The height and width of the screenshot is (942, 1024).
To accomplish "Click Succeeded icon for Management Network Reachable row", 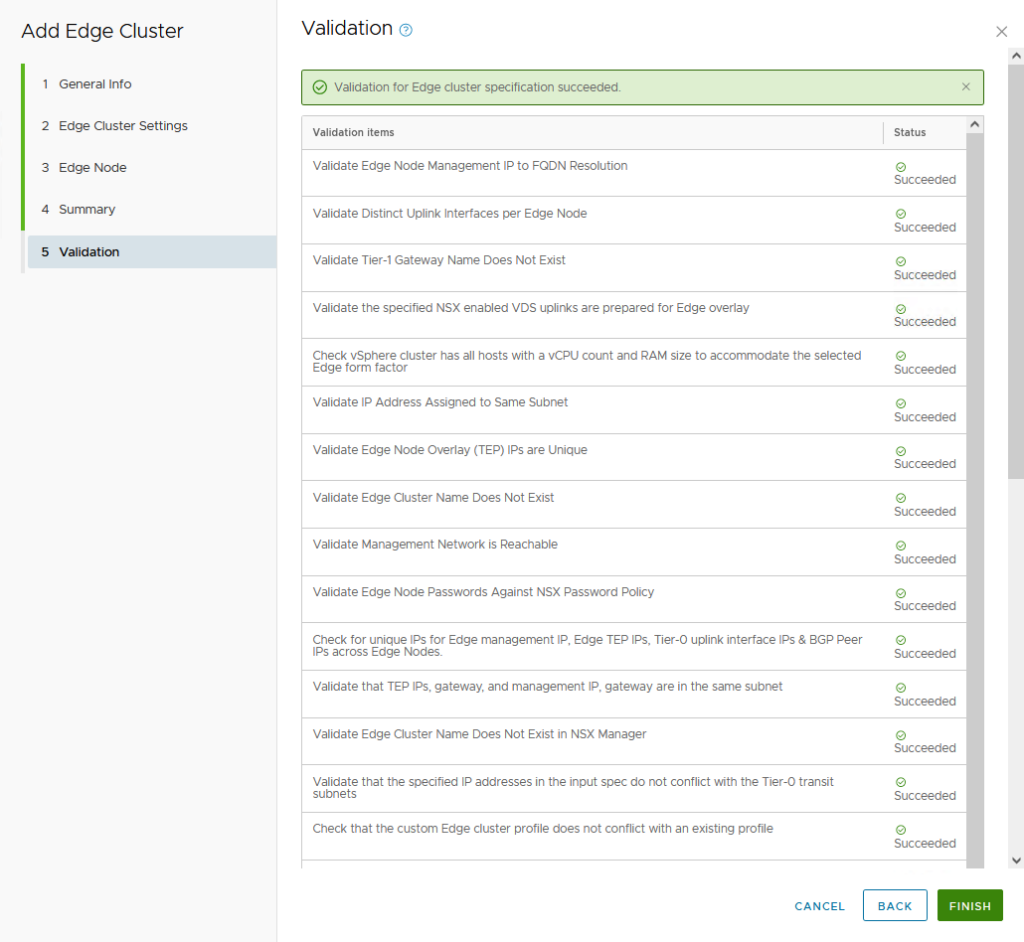I will [900, 546].
